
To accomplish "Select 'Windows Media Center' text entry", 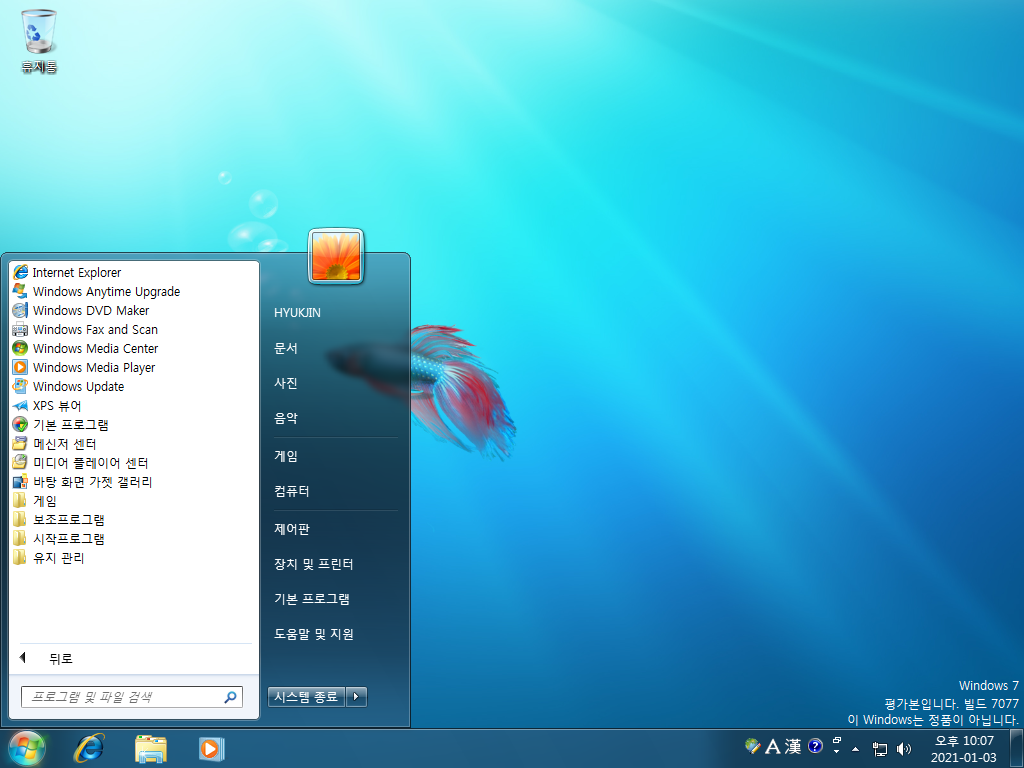I will point(95,348).
